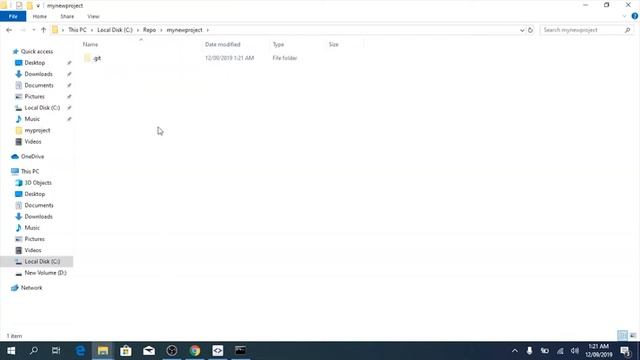Viewport: 640px width, 360px height.
Task: Select This PC in navigation pane
Action: coord(30,171)
